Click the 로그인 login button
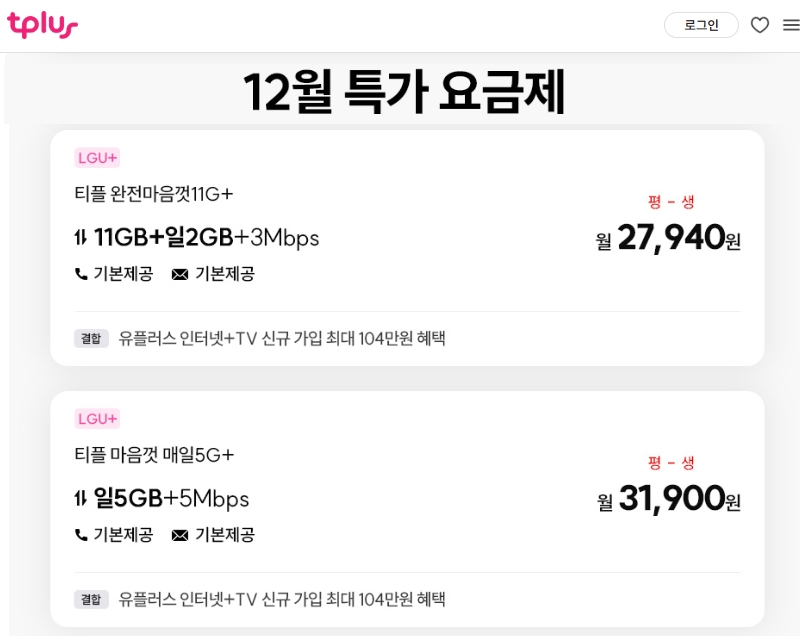Viewport: 800px width, 637px height. pos(701,25)
